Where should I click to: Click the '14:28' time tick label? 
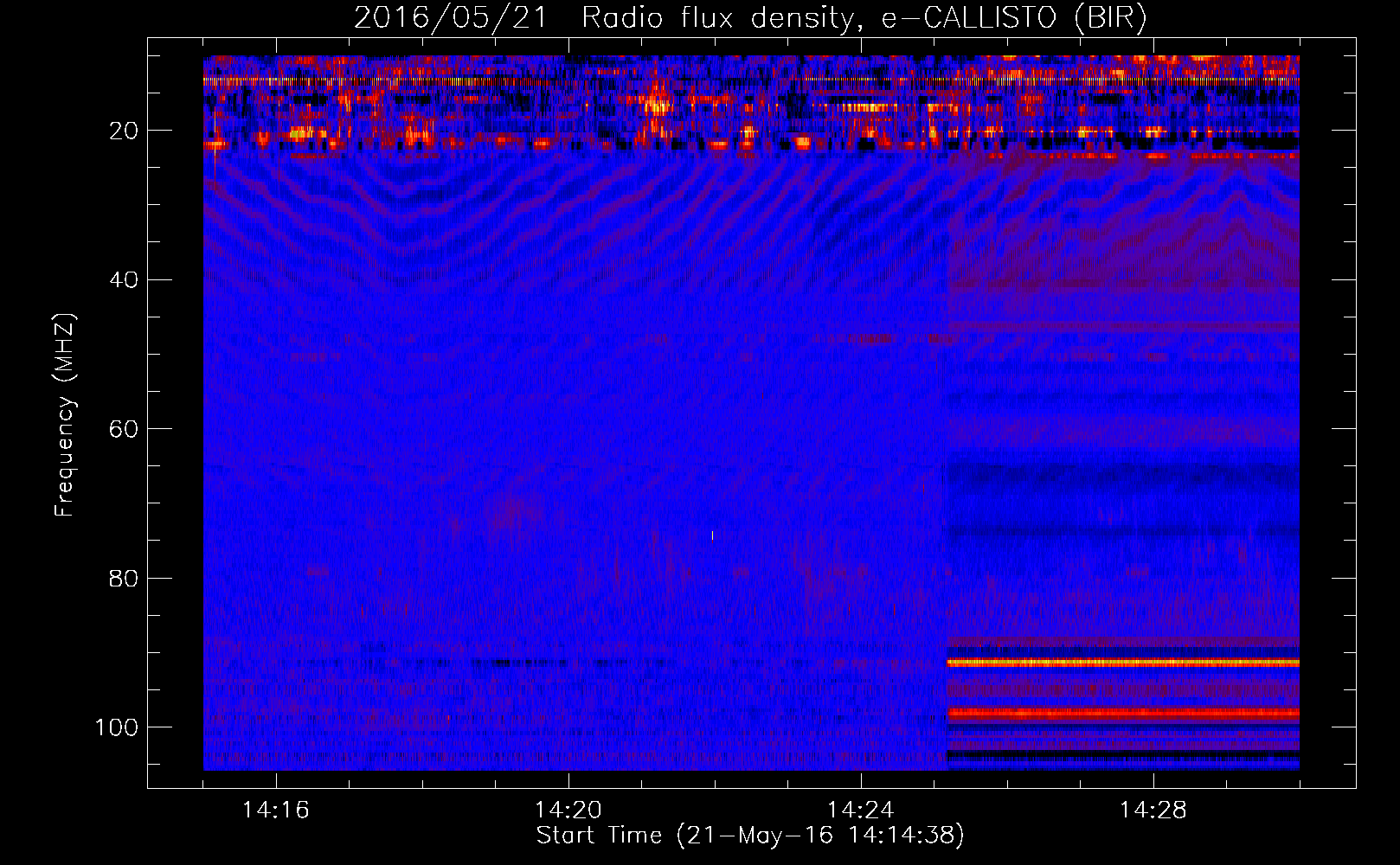pyautogui.click(x=1153, y=811)
